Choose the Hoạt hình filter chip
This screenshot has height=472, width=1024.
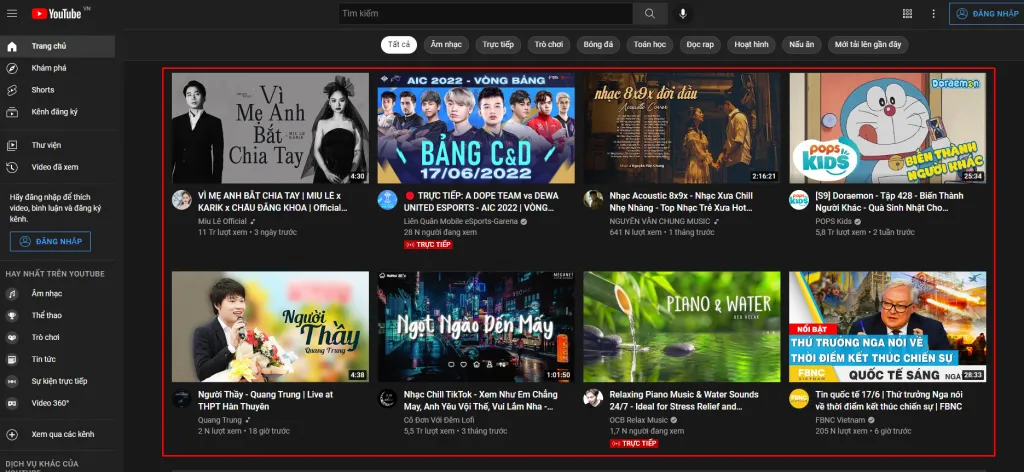tap(751, 45)
